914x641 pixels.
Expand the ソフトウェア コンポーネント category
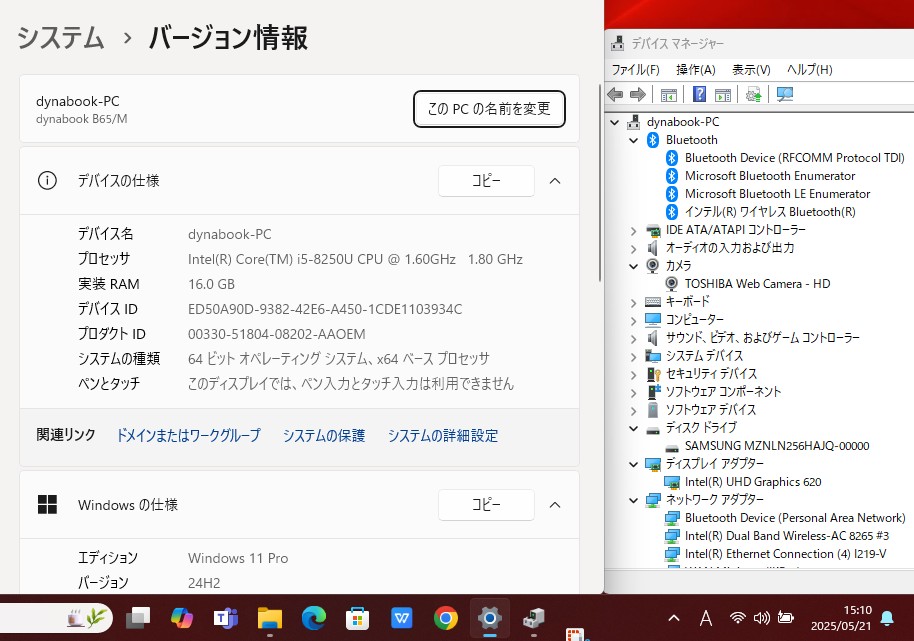click(634, 393)
